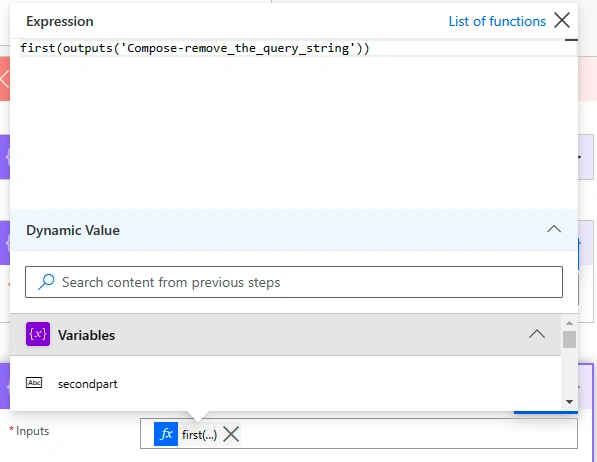Click empty space in the Inputs field
This screenshot has width=597, height=462.
pos(407,434)
